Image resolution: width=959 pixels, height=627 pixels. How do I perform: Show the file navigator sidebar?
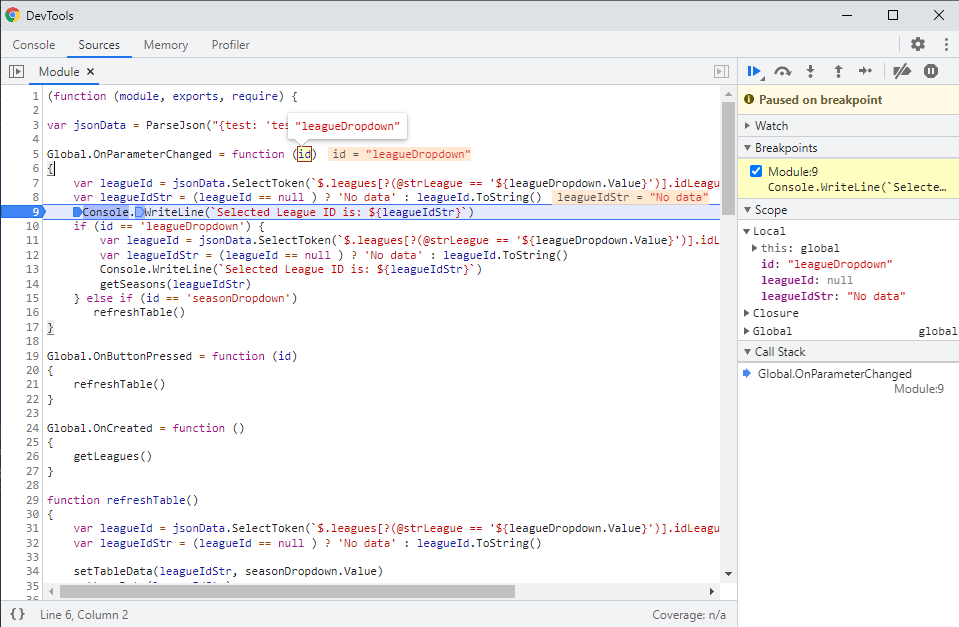coord(16,72)
